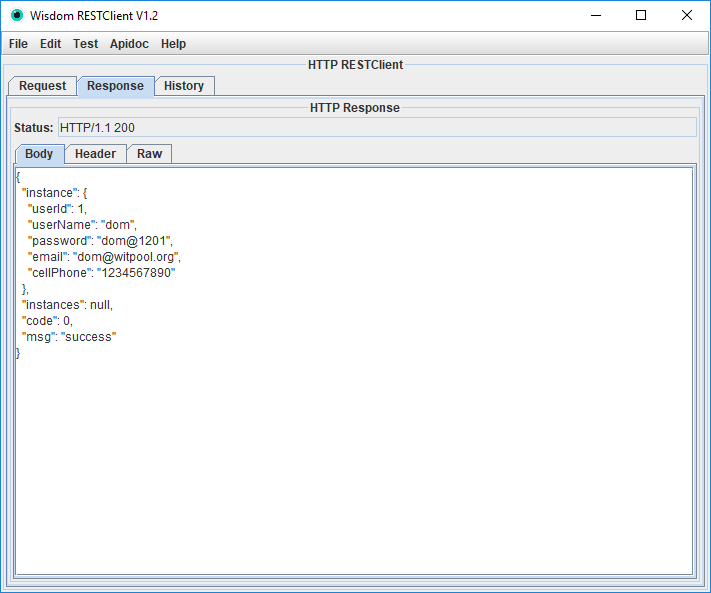The image size is (711, 593).
Task: Click the "code": 0 line
Action: click(x=47, y=321)
